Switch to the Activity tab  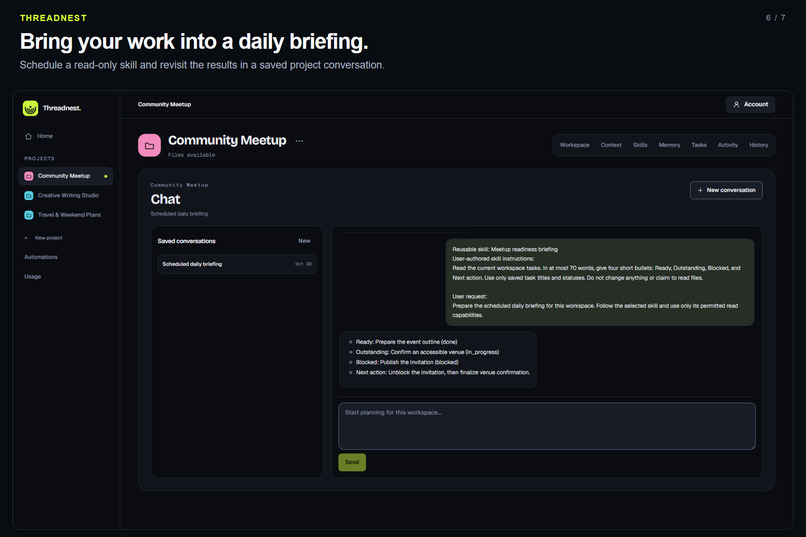tap(728, 145)
